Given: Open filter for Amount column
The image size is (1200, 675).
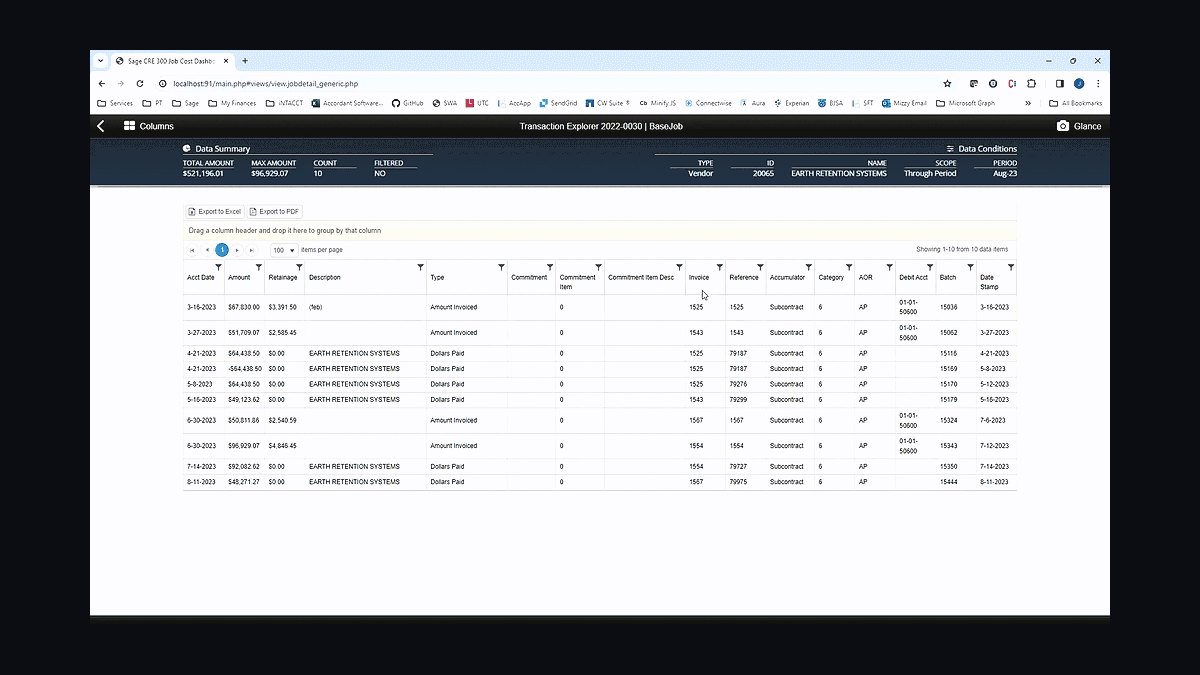Looking at the screenshot, I should [259, 267].
